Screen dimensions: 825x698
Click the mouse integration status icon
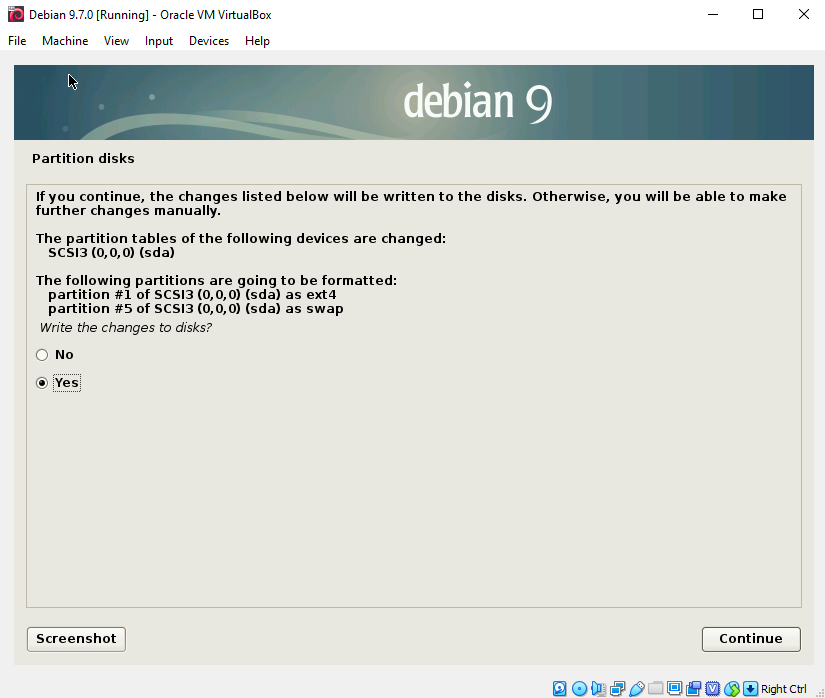point(732,689)
